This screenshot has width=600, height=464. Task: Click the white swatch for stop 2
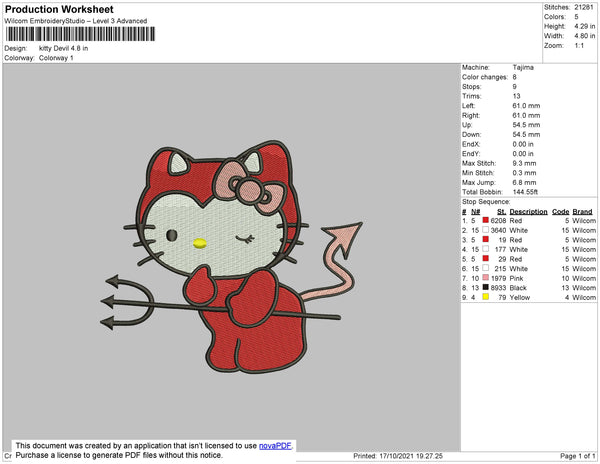[486, 230]
